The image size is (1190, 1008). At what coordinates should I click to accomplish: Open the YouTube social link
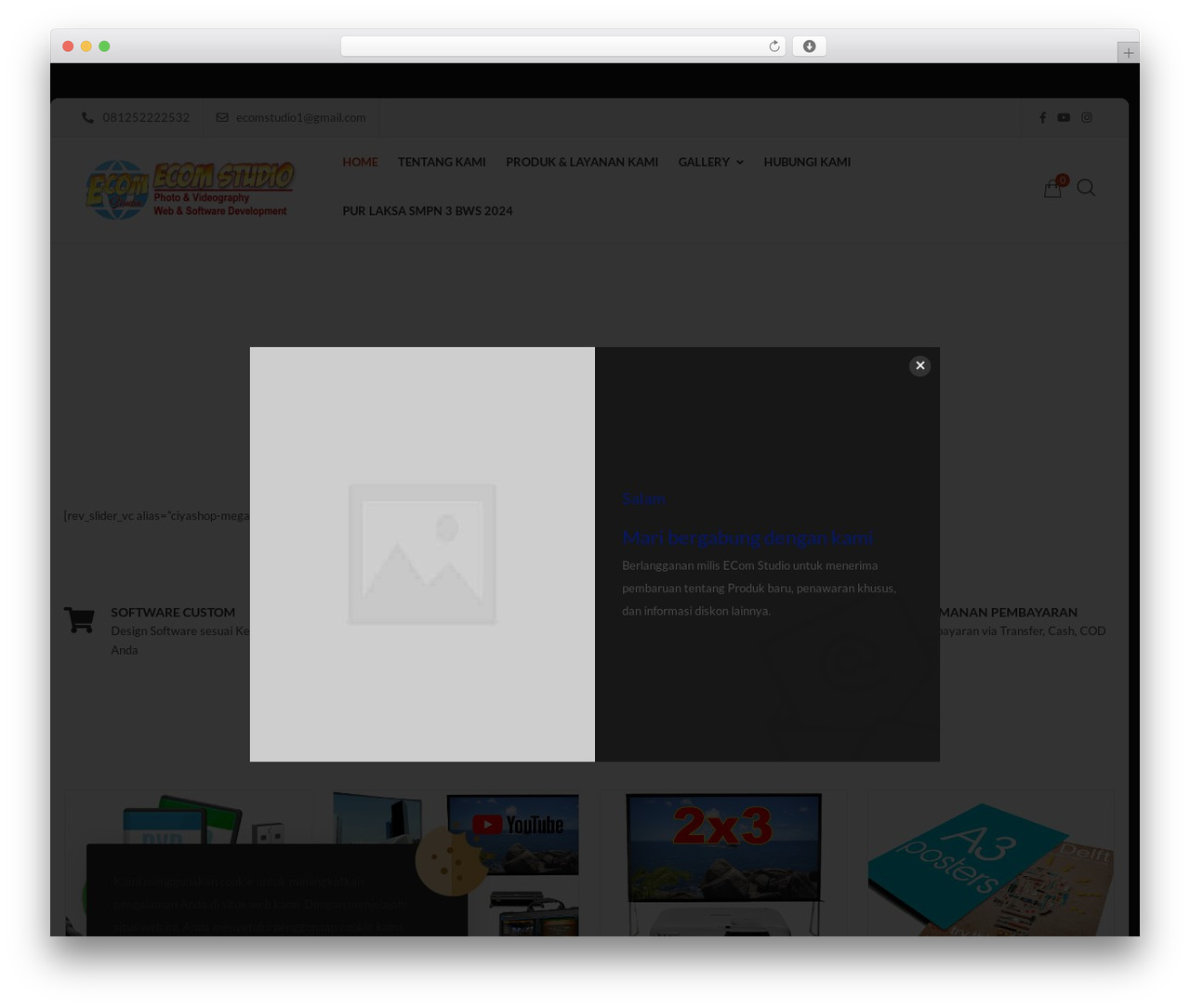pyautogui.click(x=1064, y=117)
